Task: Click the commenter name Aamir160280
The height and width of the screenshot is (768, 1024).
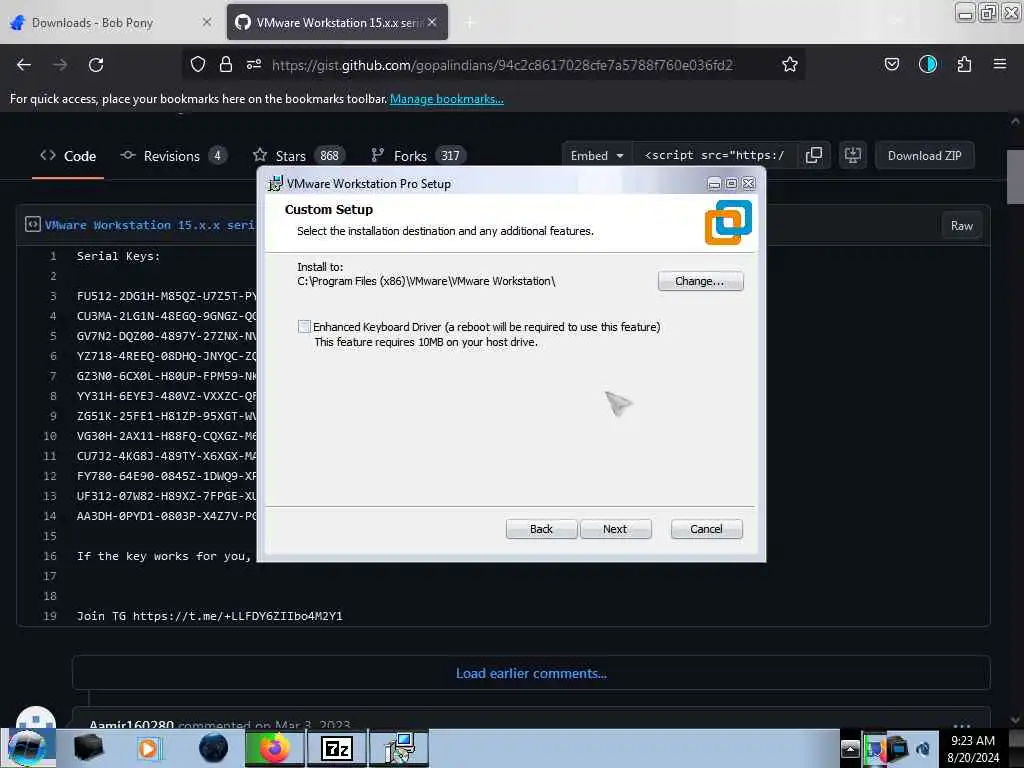Action: 131,724
